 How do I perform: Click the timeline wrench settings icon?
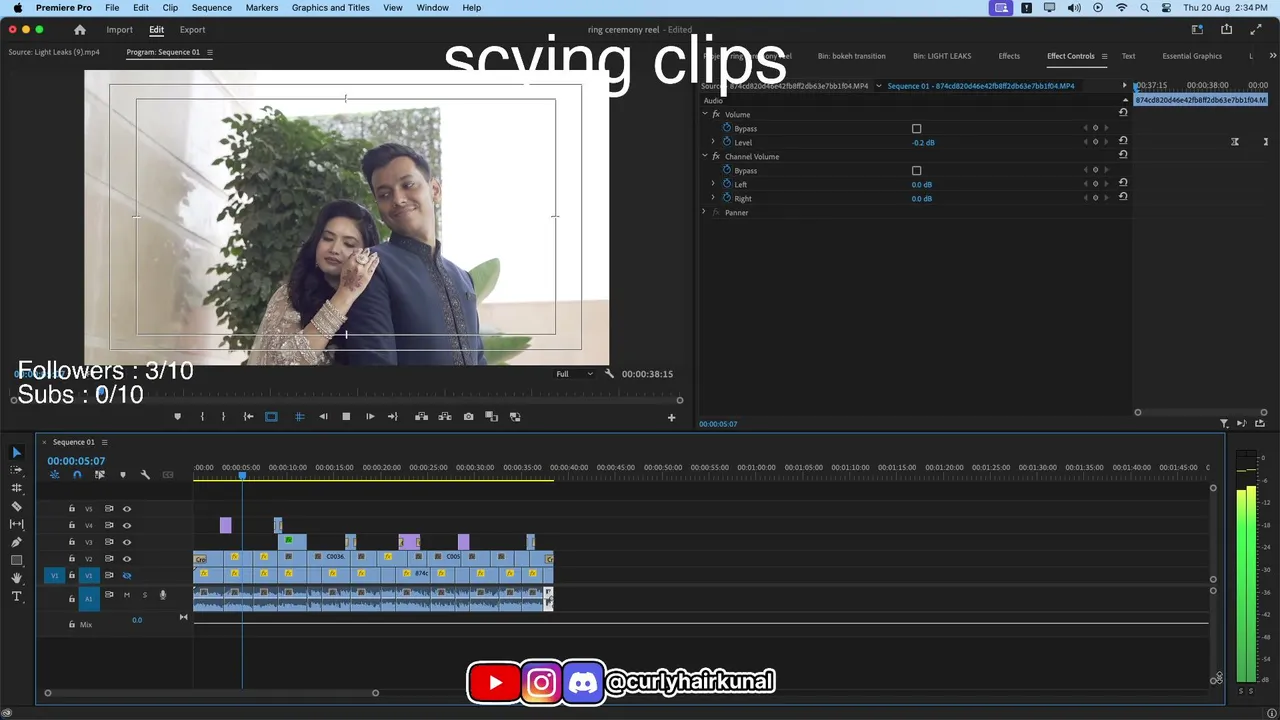pos(145,475)
